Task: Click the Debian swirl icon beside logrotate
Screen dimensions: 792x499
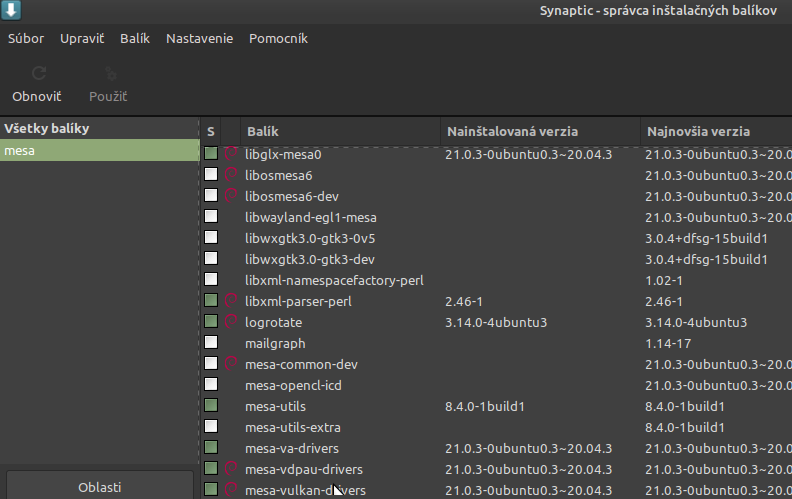Action: point(231,322)
